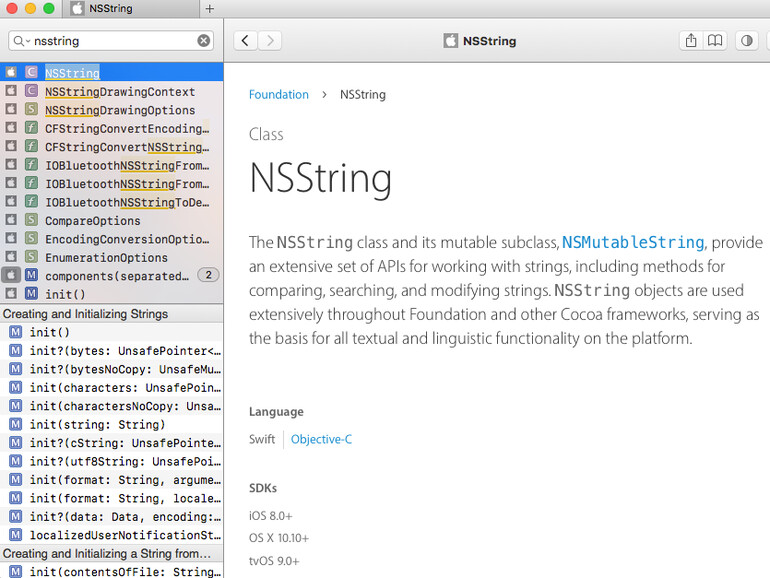Image resolution: width=770 pixels, height=578 pixels.
Task: Go forward to next documentation page
Action: coord(270,41)
